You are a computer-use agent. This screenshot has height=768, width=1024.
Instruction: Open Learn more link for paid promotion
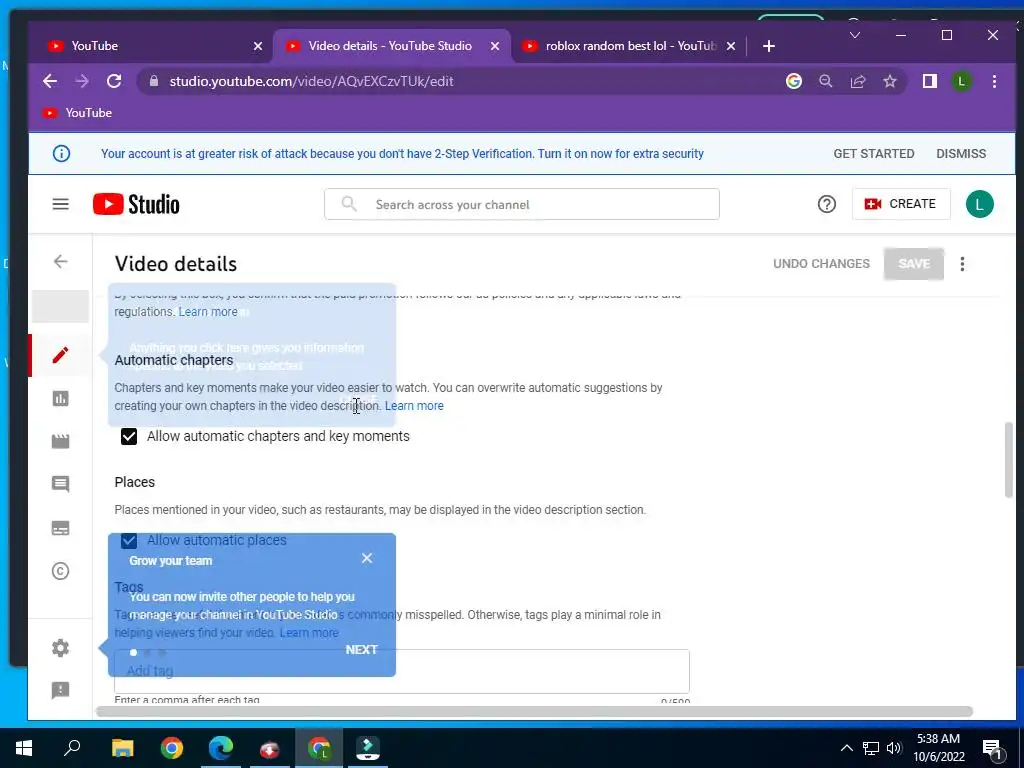click(x=208, y=312)
